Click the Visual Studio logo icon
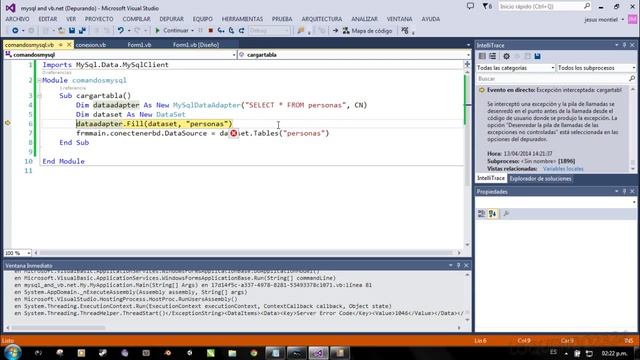This screenshot has width=640, height=360. coord(11,8)
